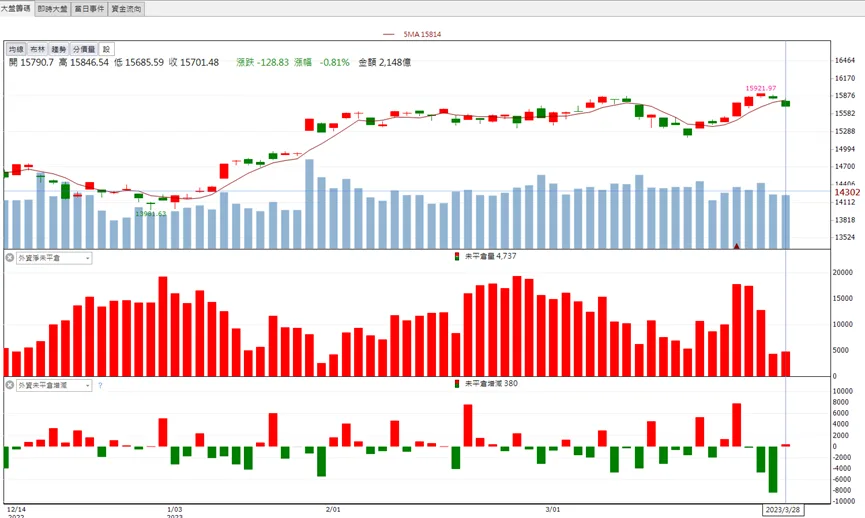Click the SMA 15814 legend line
The width and height of the screenshot is (865, 518).
[x=389, y=34]
